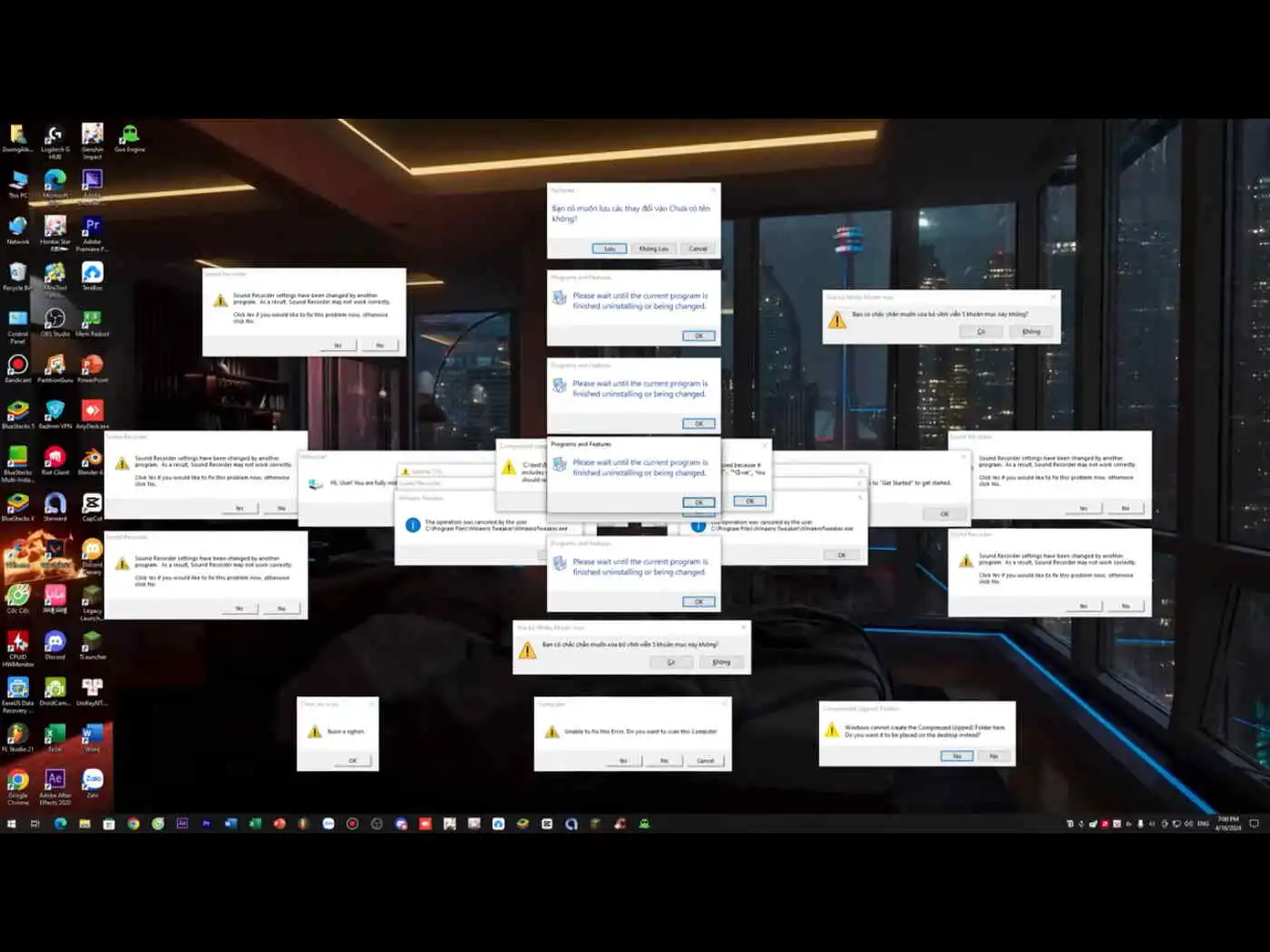This screenshot has width=1270, height=952.
Task: Click No in the Unable to fix Error dialog
Action: coord(664,761)
